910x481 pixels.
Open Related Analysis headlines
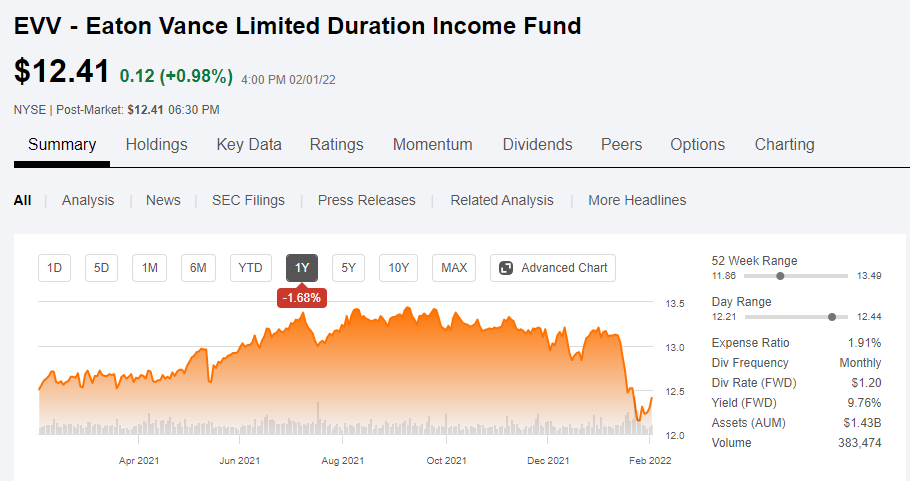pyautogui.click(x=502, y=200)
